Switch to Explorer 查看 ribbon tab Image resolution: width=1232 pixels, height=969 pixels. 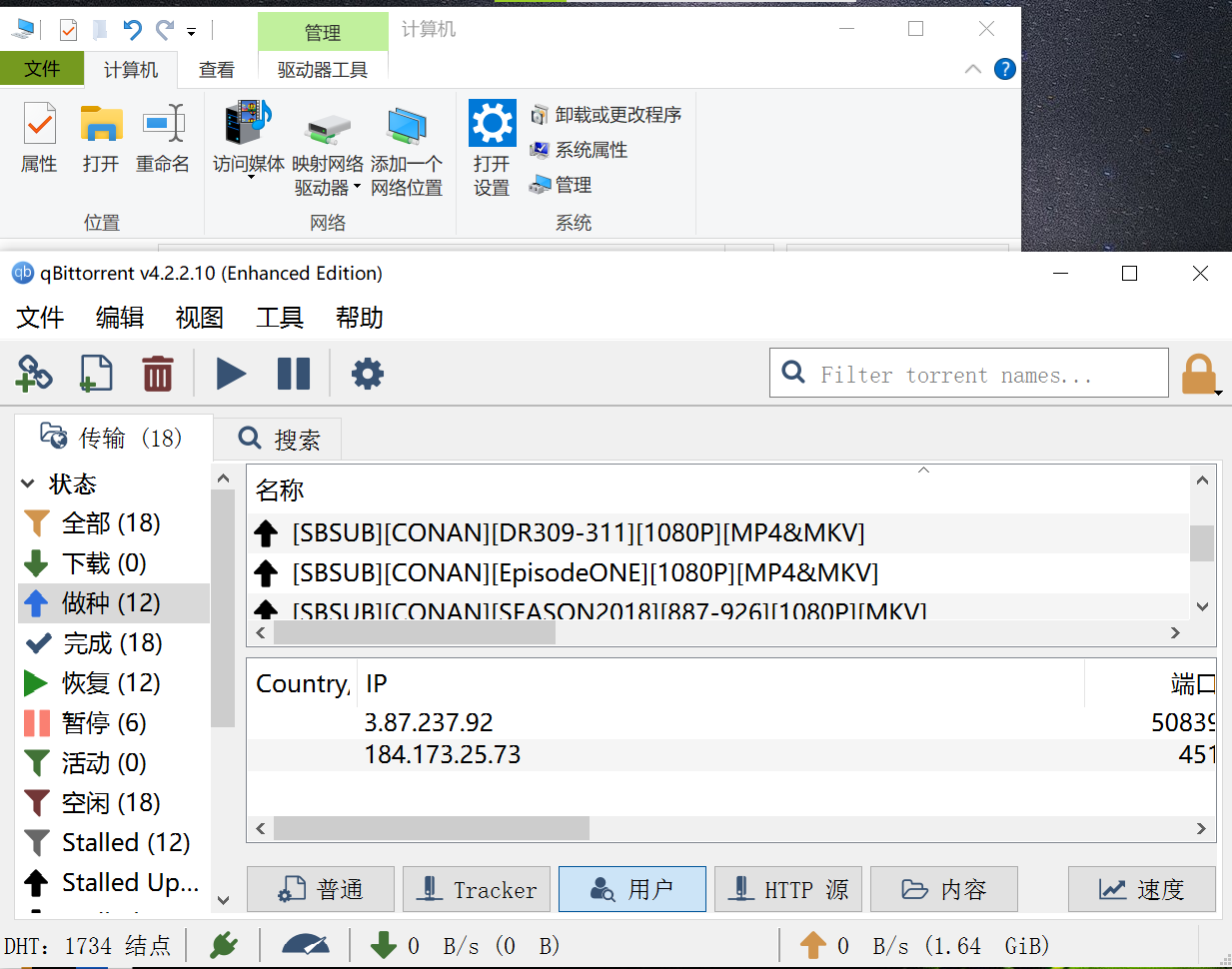[x=217, y=70]
